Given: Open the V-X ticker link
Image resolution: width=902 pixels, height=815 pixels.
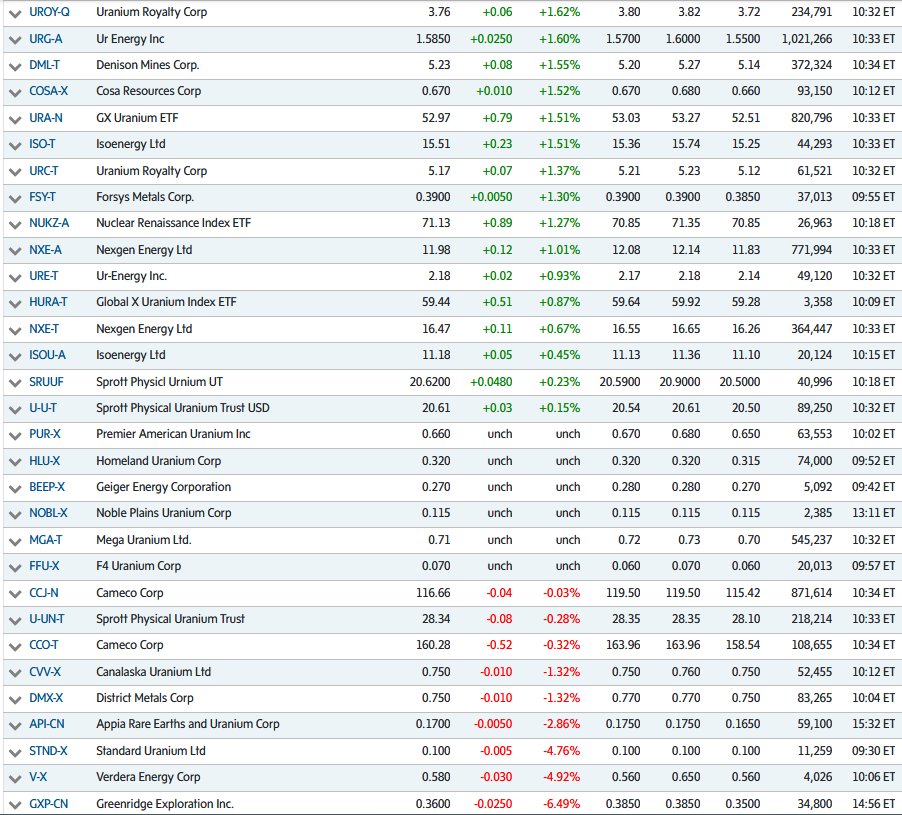Looking at the screenshot, I should click(39, 776).
